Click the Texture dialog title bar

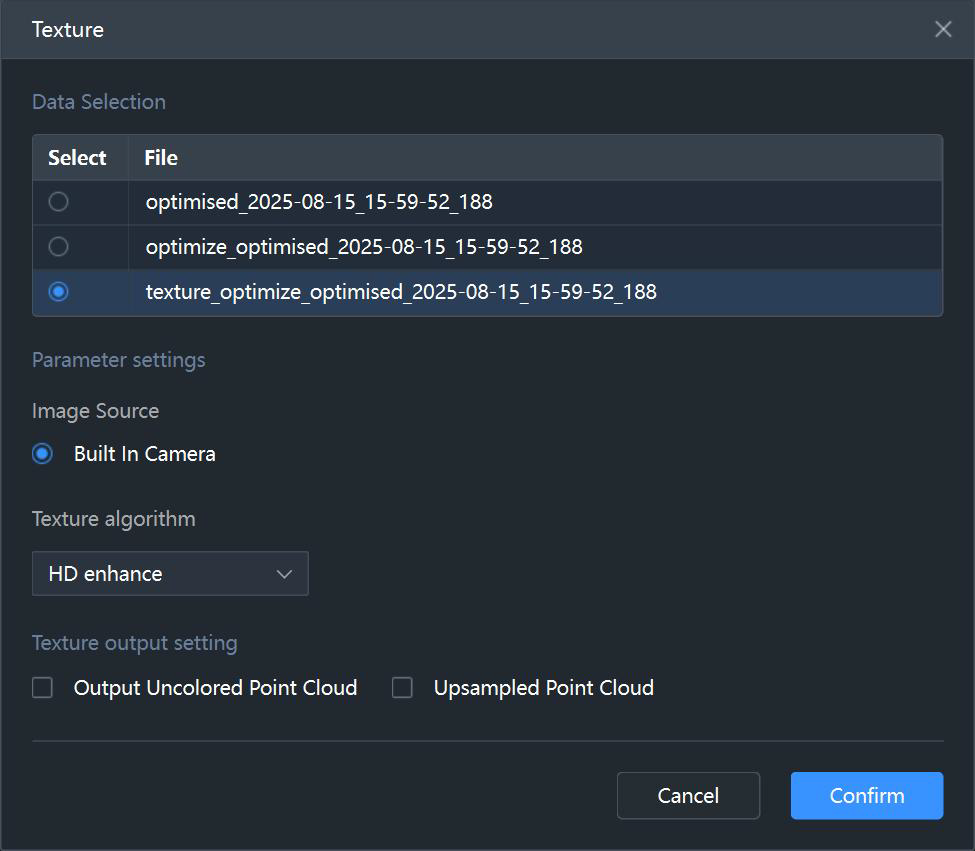pos(466,29)
